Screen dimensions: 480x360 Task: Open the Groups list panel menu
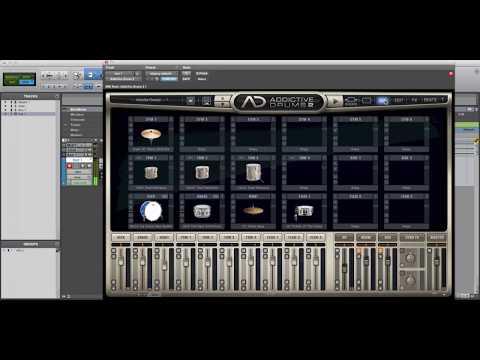pos(57,244)
